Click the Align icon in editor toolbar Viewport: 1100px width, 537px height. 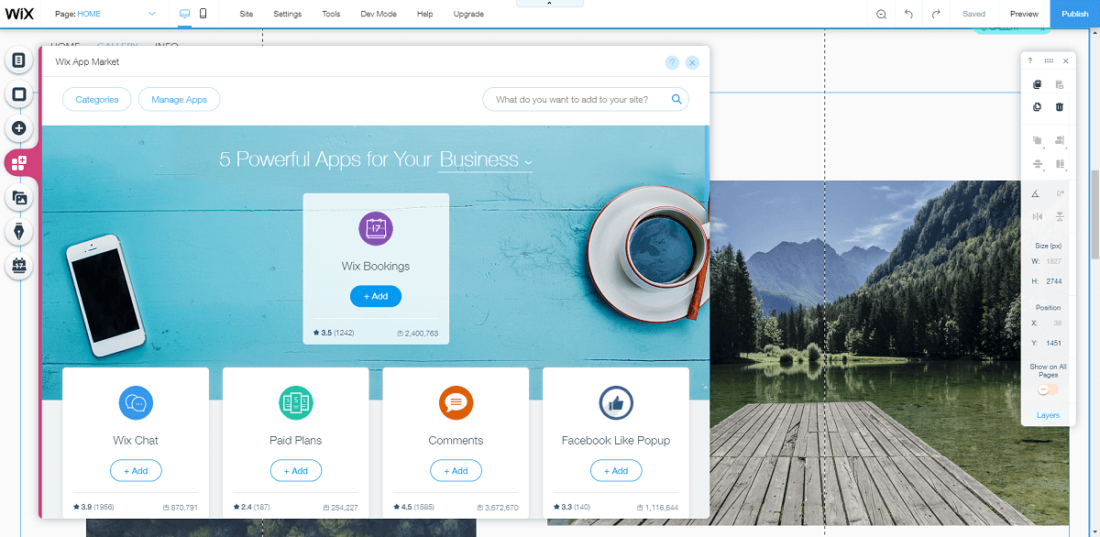pyautogui.click(x=1059, y=141)
